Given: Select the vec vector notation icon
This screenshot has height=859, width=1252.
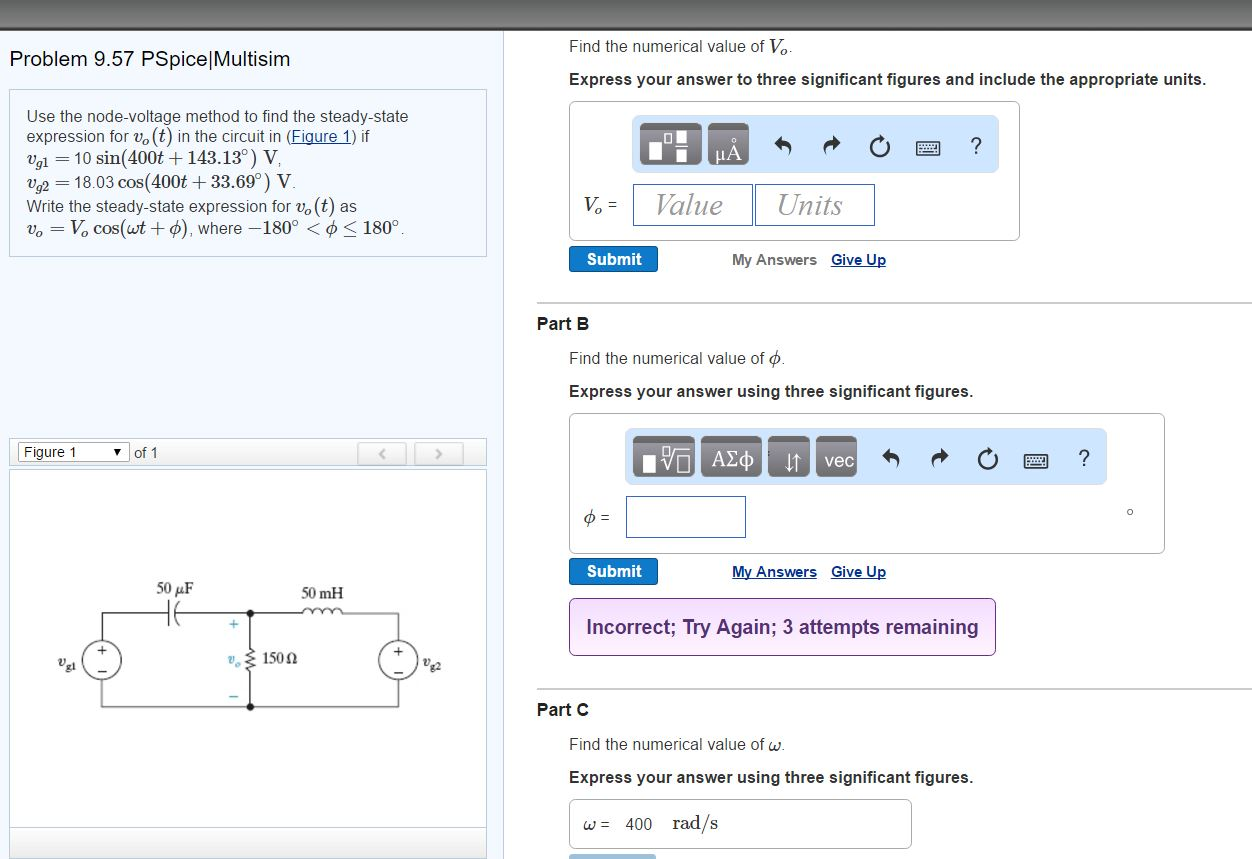Looking at the screenshot, I should click(x=838, y=459).
